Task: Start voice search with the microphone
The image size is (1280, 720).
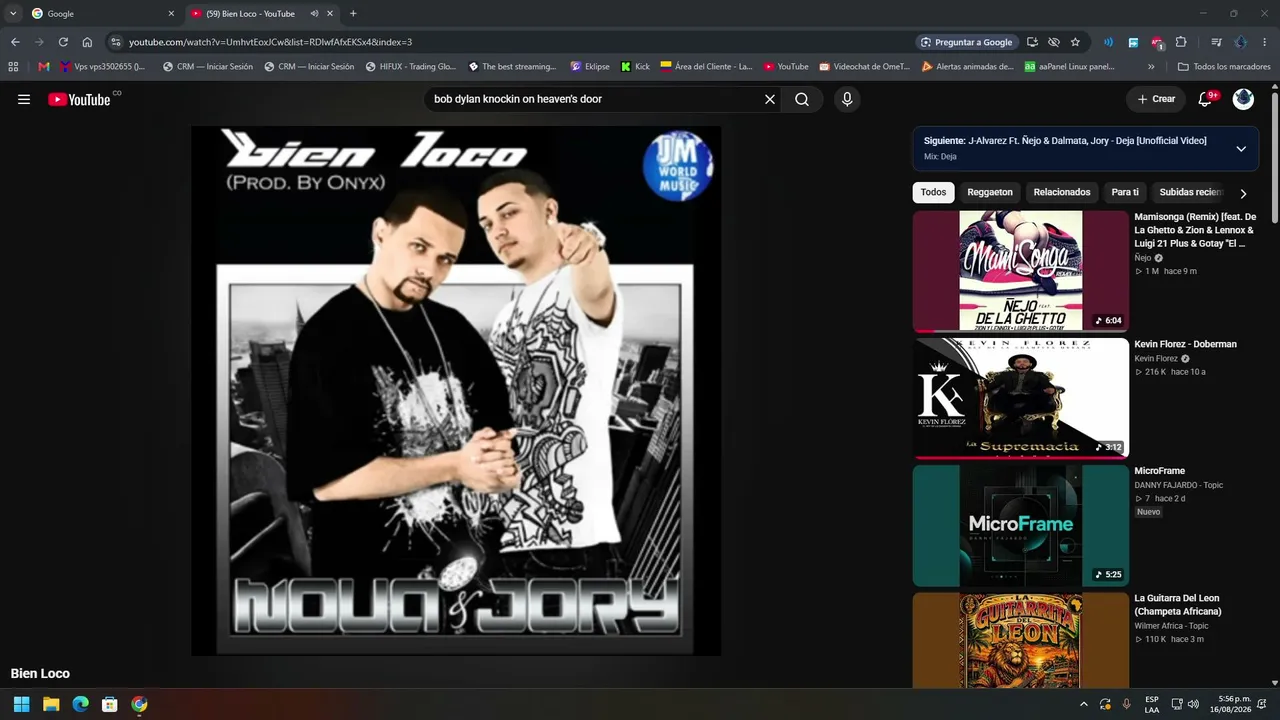Action: click(847, 99)
